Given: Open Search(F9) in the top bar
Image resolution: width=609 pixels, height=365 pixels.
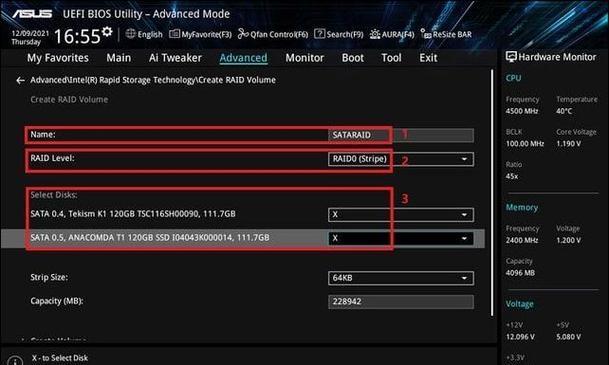Looking at the screenshot, I should [339, 34].
